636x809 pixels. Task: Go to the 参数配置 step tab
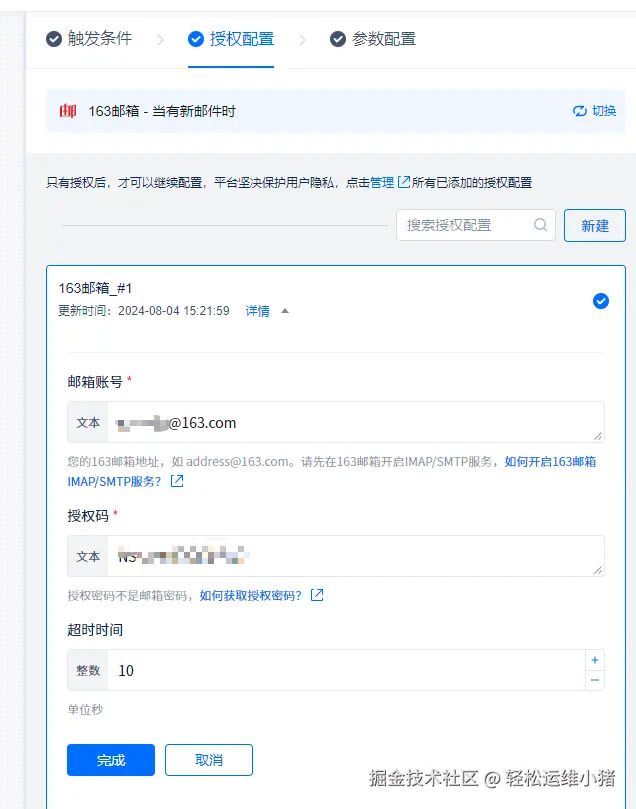[x=372, y=39]
